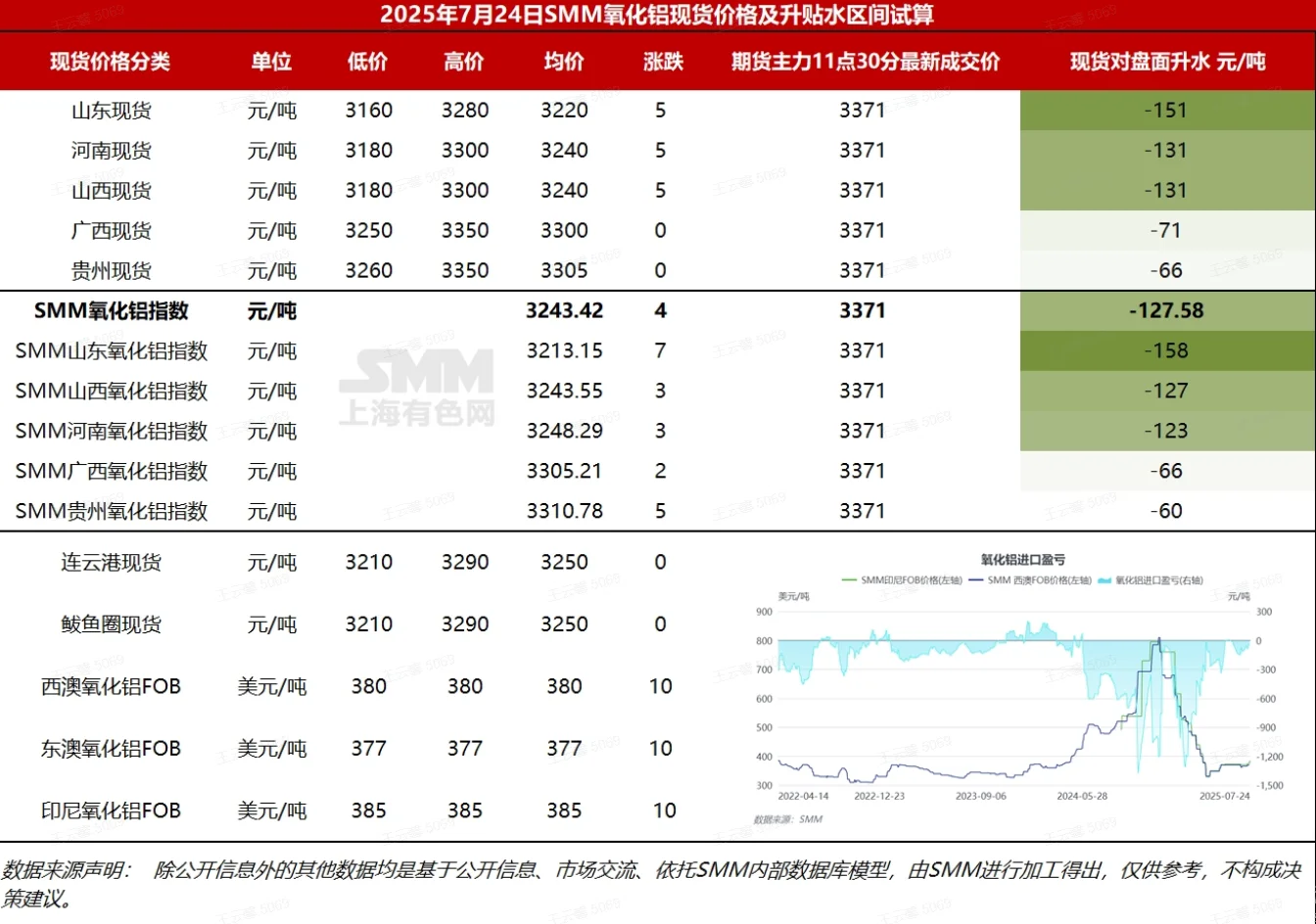Click the '广西现货' row label
Viewport: 1316px width, 924px height.
point(112,231)
